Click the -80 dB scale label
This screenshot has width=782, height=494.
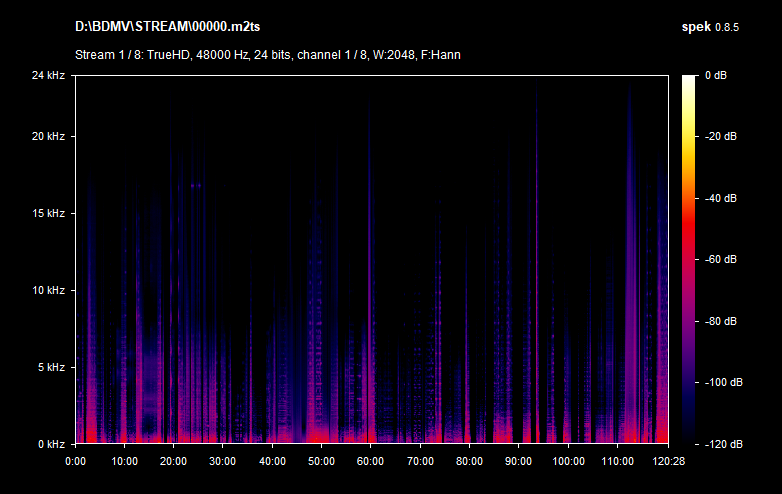720,321
